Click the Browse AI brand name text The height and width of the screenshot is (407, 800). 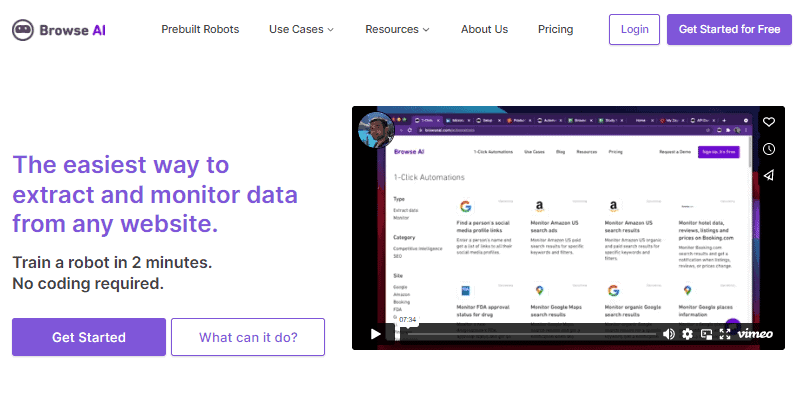pos(72,31)
